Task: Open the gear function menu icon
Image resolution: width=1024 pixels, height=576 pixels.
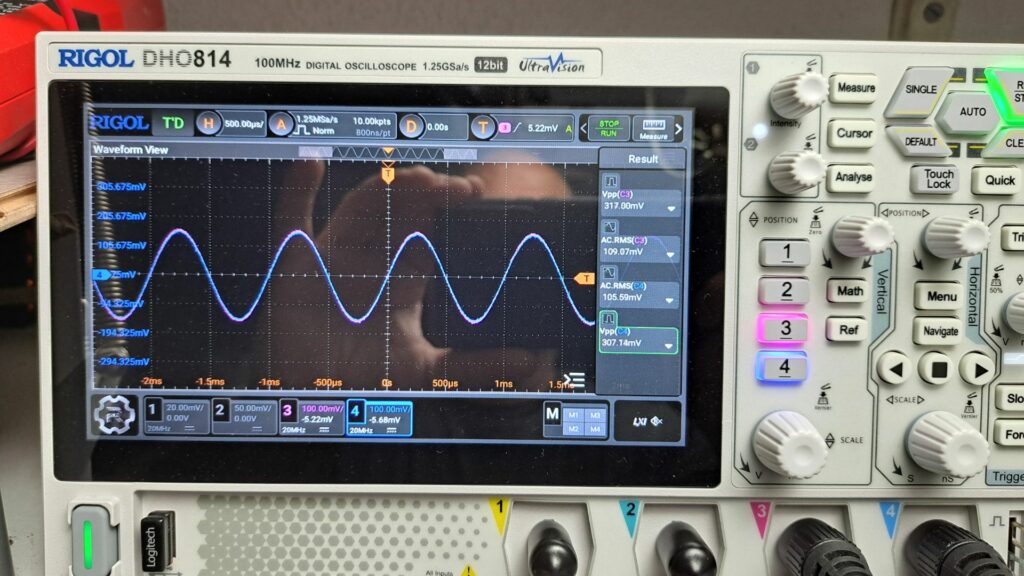Action: [x=114, y=415]
